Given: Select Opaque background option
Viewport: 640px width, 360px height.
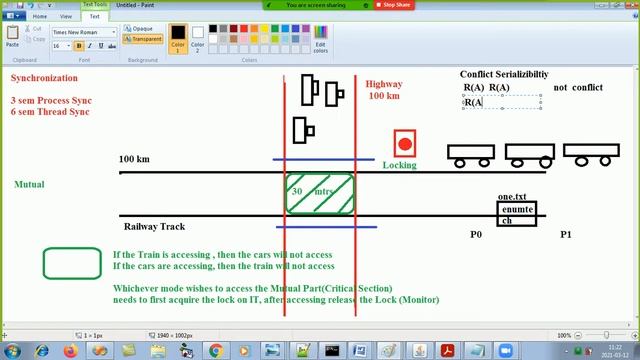Looking at the screenshot, I should coord(138,29).
